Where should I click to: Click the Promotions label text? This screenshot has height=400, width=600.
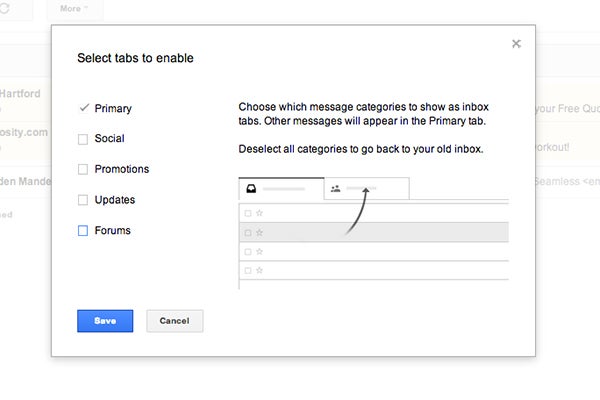122,169
